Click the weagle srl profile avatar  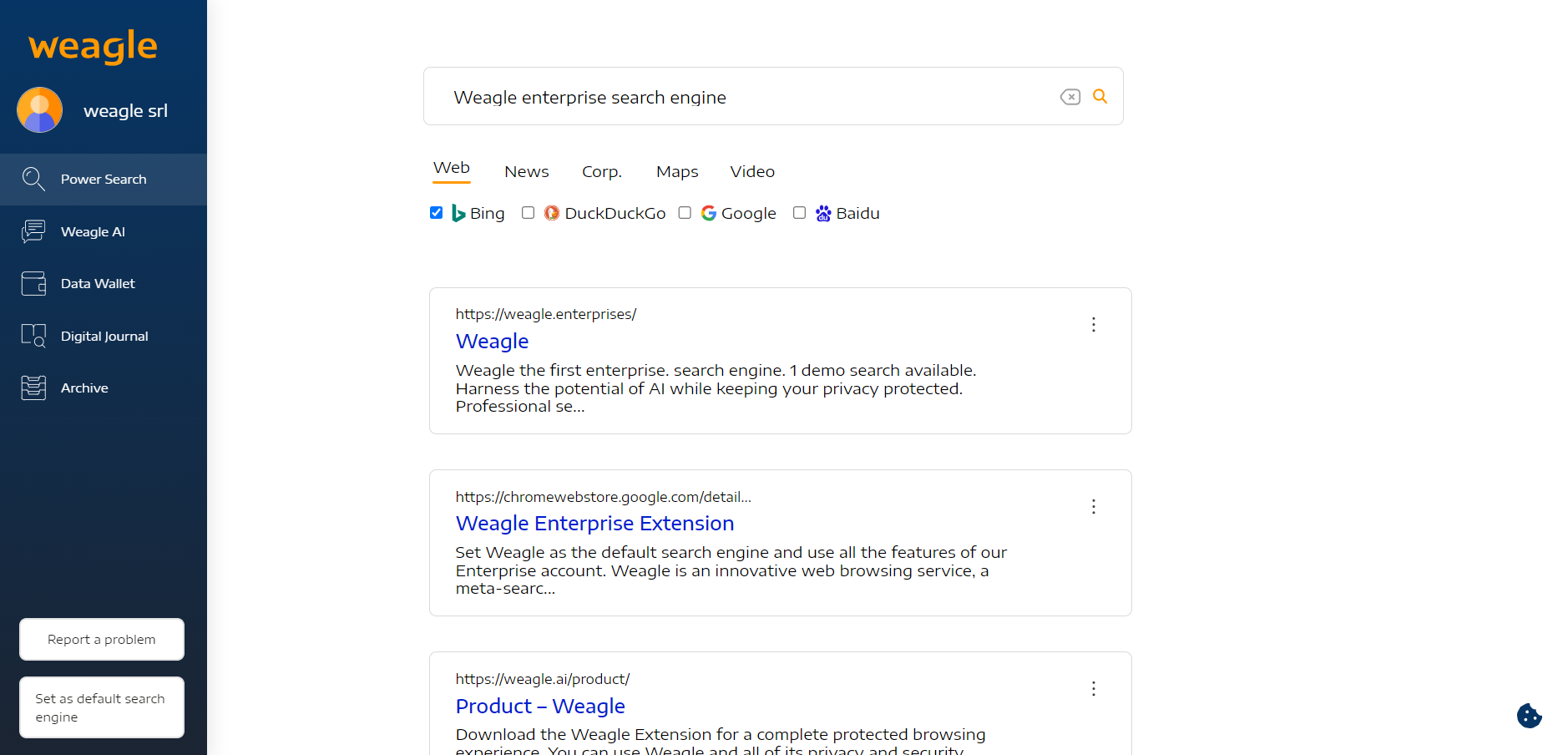point(38,109)
